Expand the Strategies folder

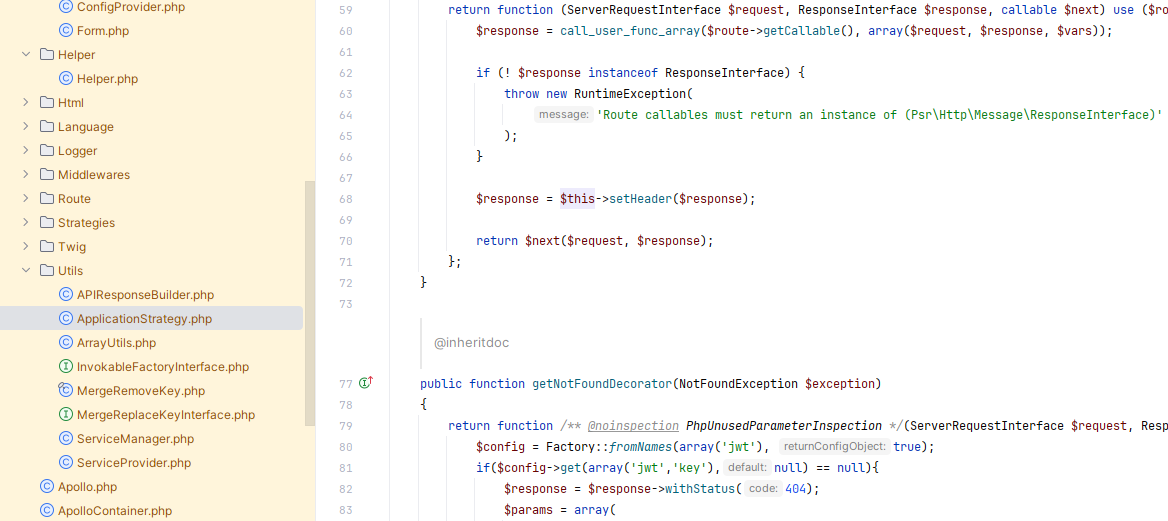pyautogui.click(x=26, y=223)
